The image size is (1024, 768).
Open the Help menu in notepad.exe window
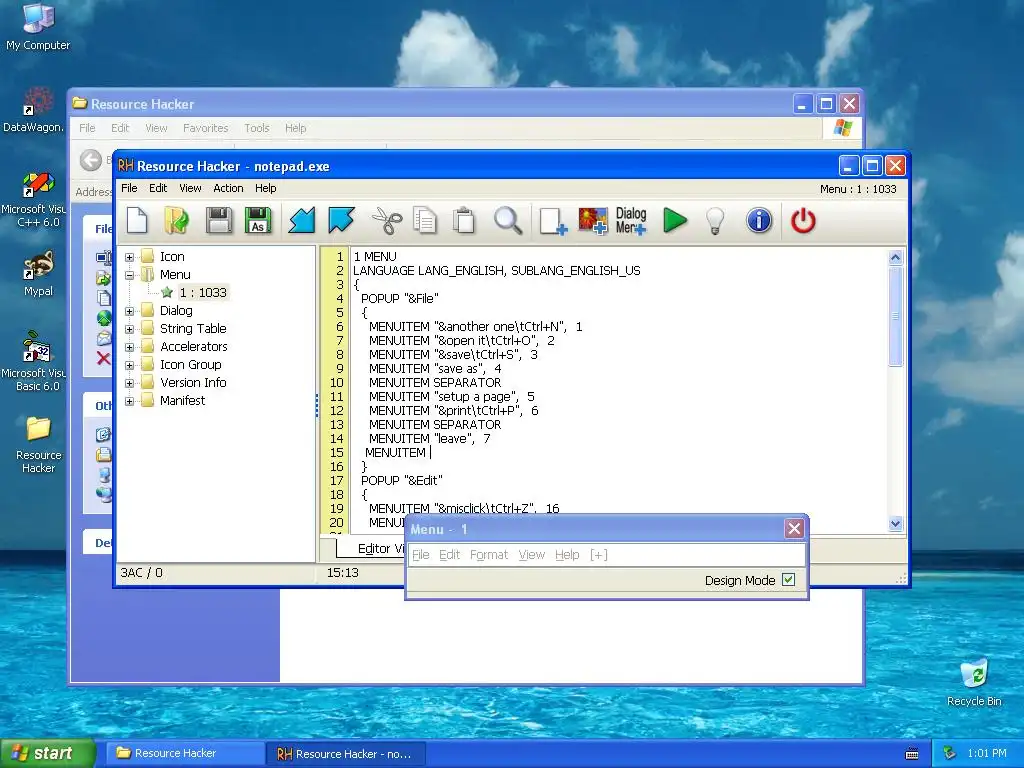click(x=265, y=188)
